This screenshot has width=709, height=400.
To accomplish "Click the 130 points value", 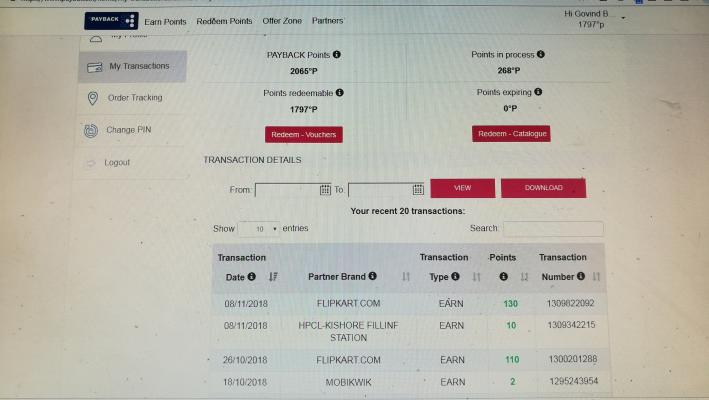I will tap(510, 304).
